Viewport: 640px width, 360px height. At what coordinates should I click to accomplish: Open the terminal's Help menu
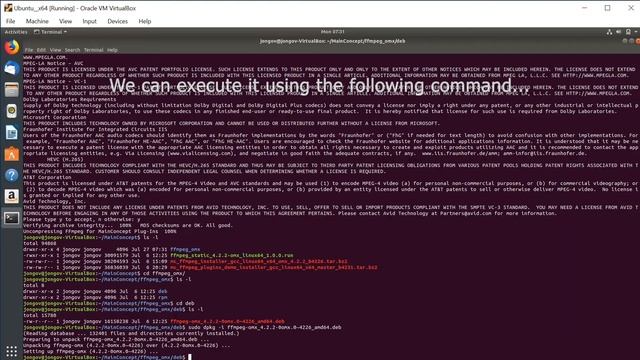pyautogui.click(x=112, y=50)
